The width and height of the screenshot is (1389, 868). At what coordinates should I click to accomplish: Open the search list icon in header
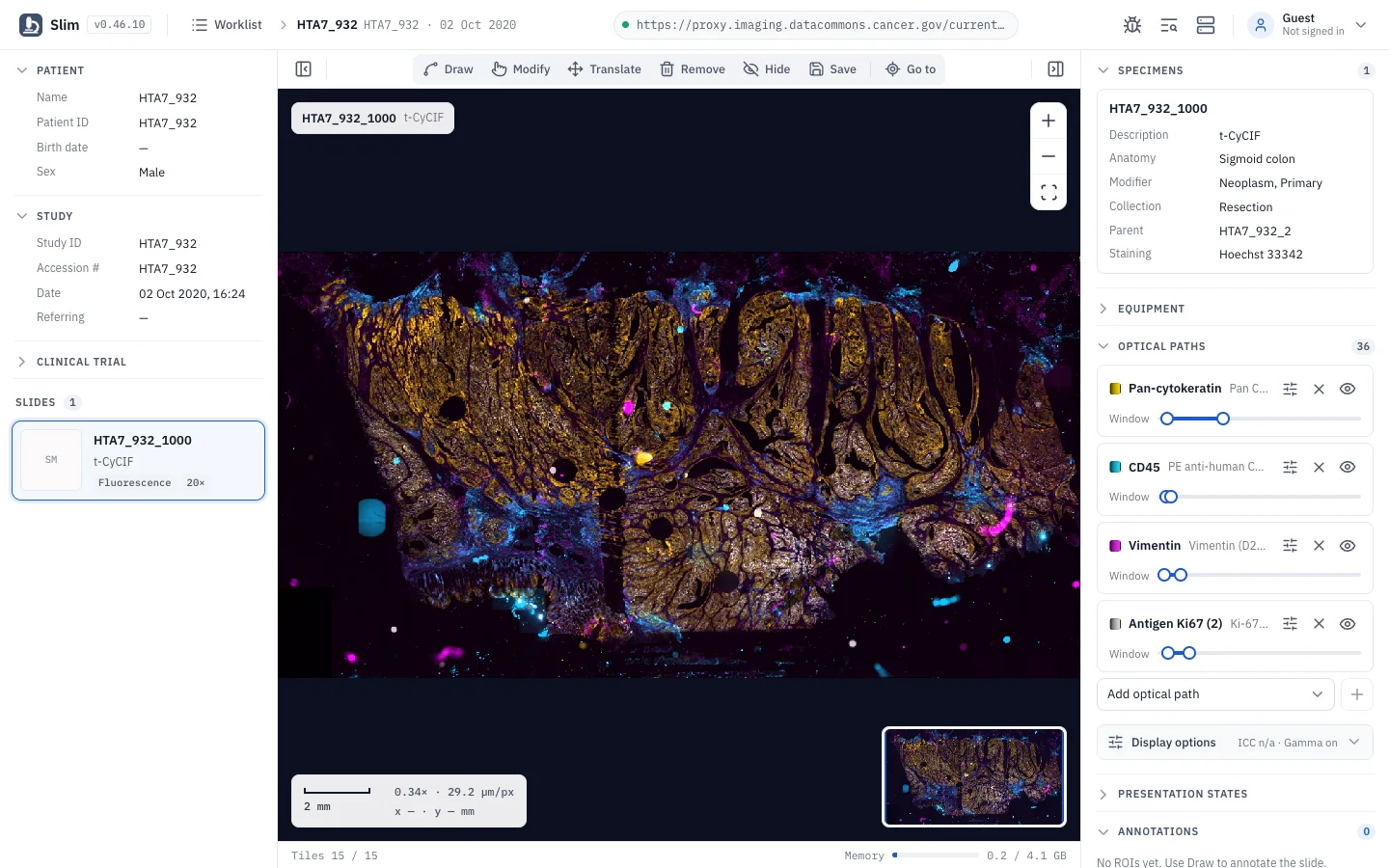(1169, 25)
